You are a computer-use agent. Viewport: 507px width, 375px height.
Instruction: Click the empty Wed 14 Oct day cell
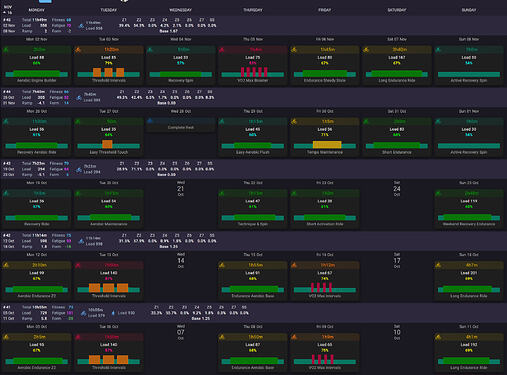click(181, 277)
